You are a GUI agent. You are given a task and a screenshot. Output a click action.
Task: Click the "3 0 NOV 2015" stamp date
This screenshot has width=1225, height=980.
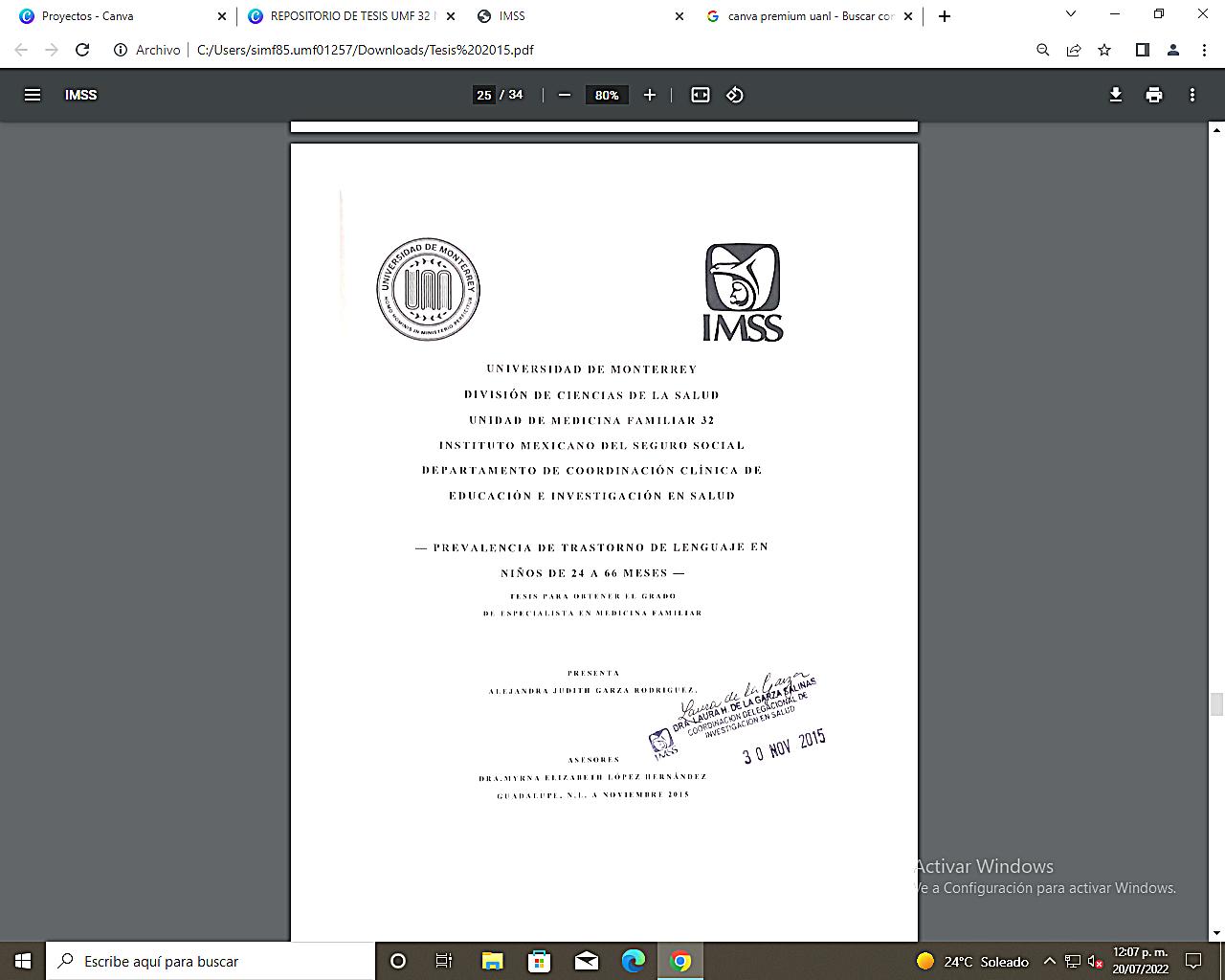pyautogui.click(x=784, y=746)
